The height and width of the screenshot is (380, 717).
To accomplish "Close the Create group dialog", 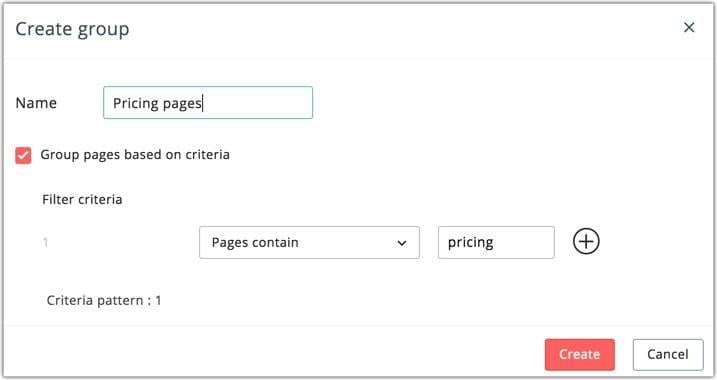I will click(689, 27).
